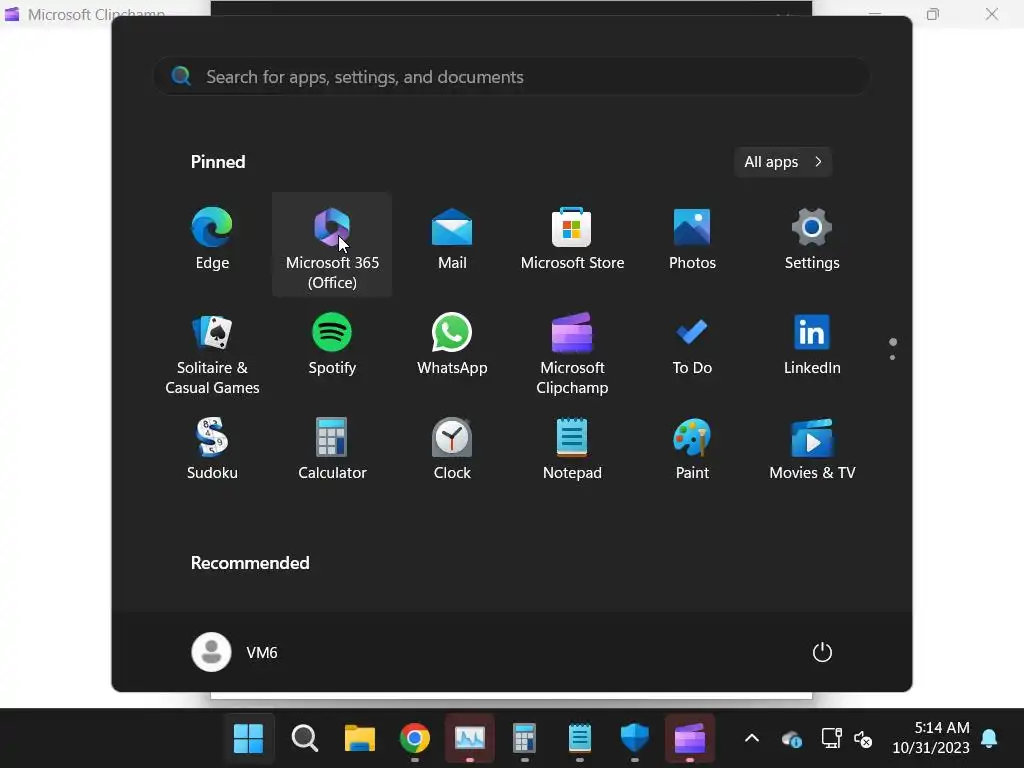
Task: Click the All apps button
Action: 782,162
